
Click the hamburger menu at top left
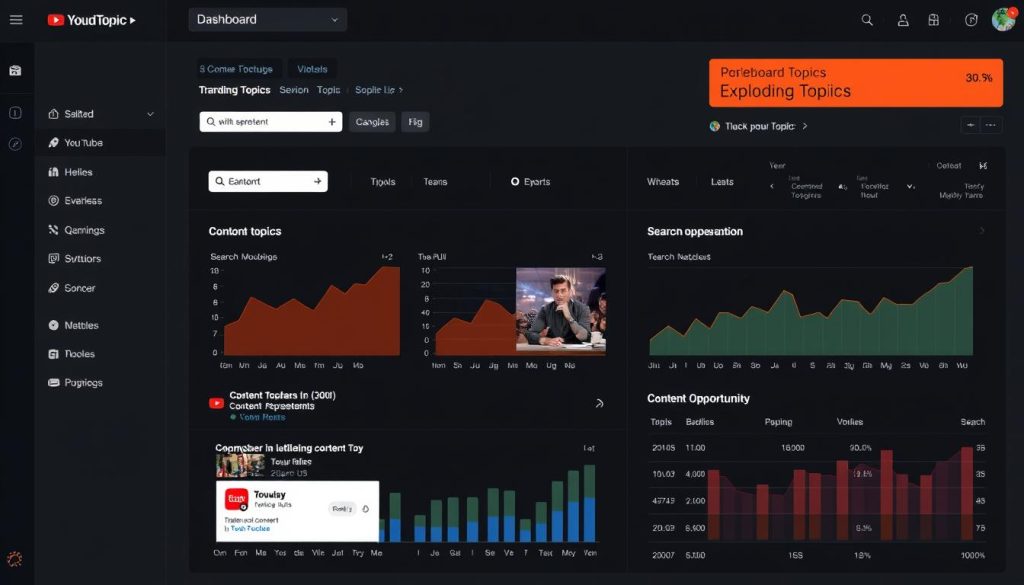click(x=16, y=18)
